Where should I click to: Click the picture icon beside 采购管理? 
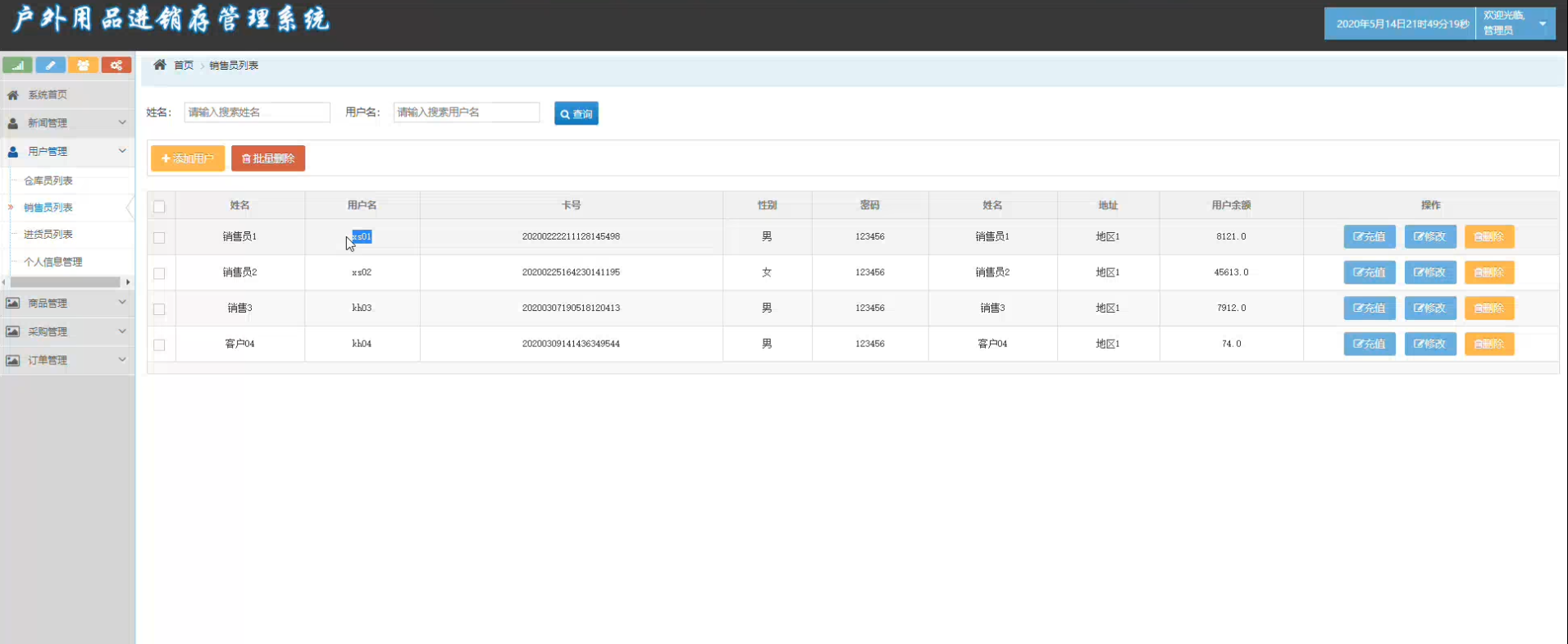pyautogui.click(x=13, y=331)
